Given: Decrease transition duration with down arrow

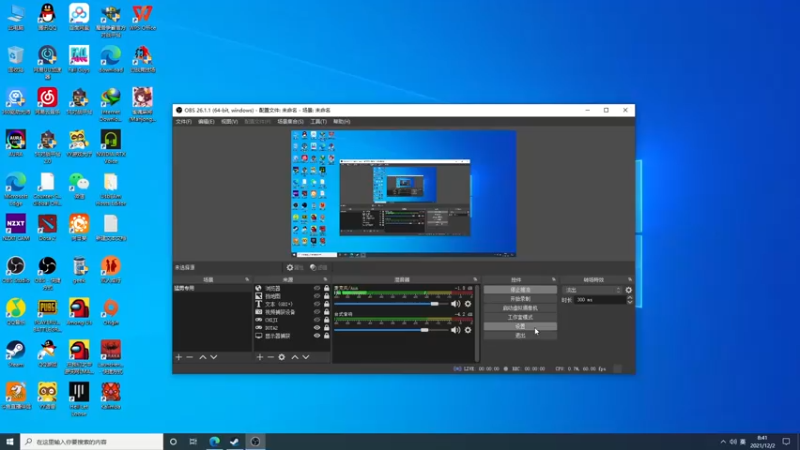Looking at the screenshot, I should [x=630, y=303].
